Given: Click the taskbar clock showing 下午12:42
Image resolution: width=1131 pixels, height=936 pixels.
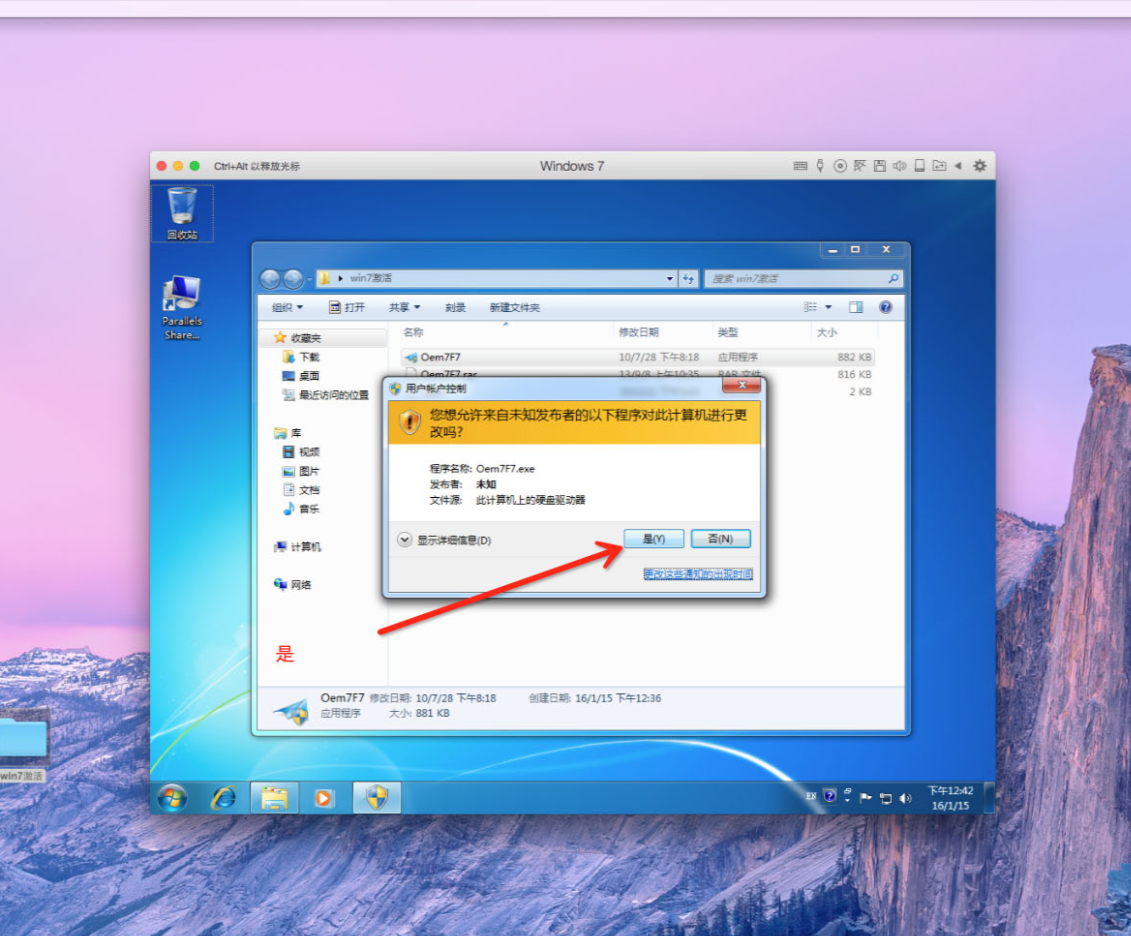Looking at the screenshot, I should pyautogui.click(x=950, y=798).
